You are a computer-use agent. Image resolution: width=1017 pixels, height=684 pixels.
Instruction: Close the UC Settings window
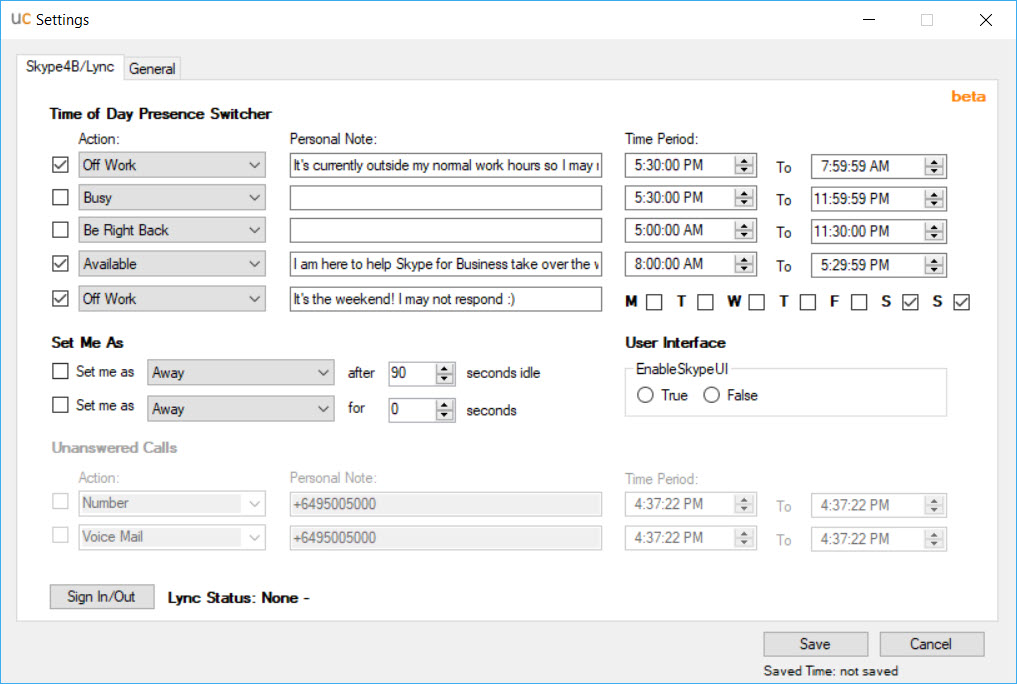(x=986, y=19)
